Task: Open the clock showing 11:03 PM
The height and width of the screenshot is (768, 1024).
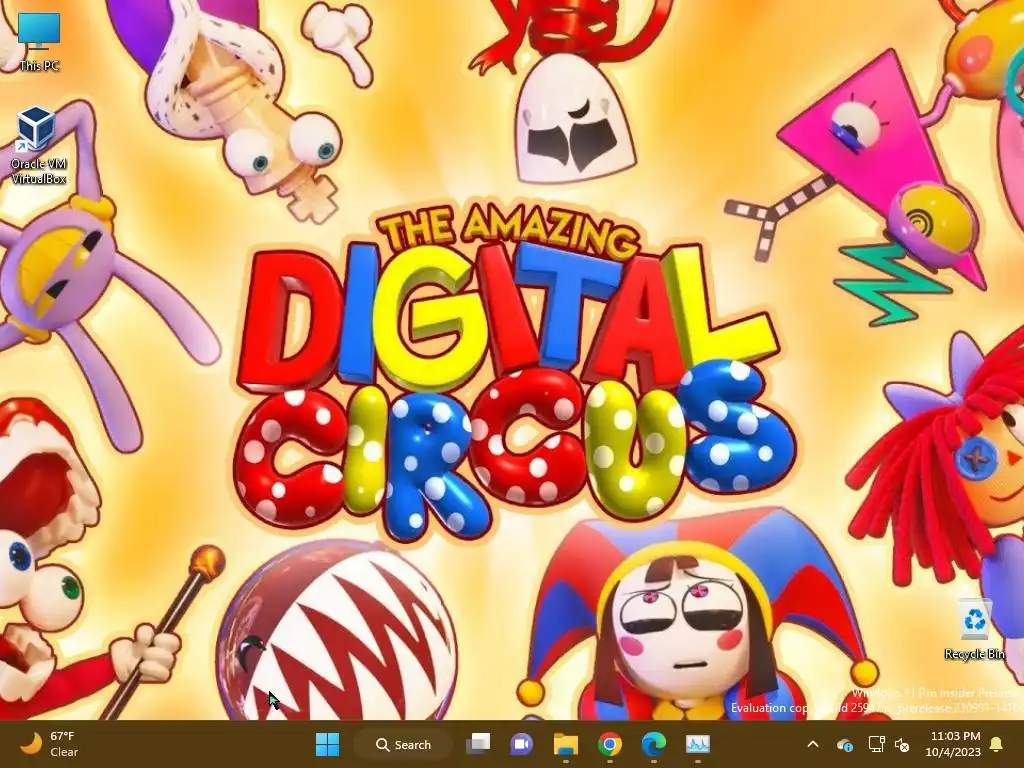Action: point(953,744)
